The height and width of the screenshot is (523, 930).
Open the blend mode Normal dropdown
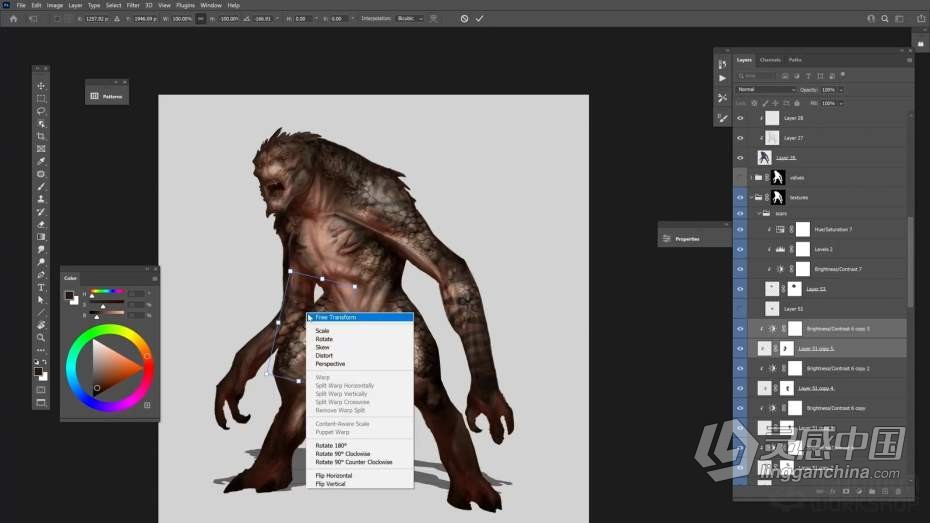(x=766, y=90)
